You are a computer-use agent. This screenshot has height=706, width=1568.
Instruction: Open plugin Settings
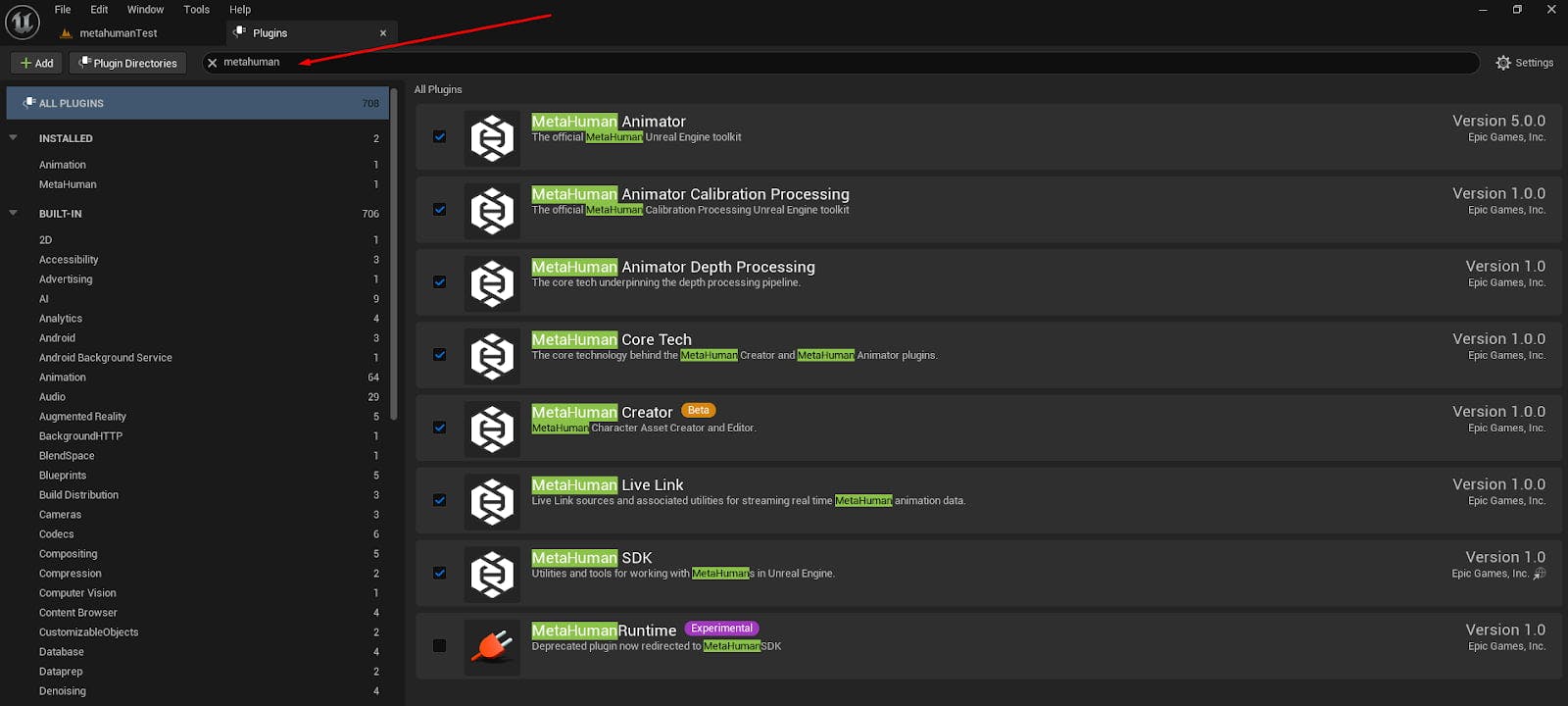[x=1525, y=63]
